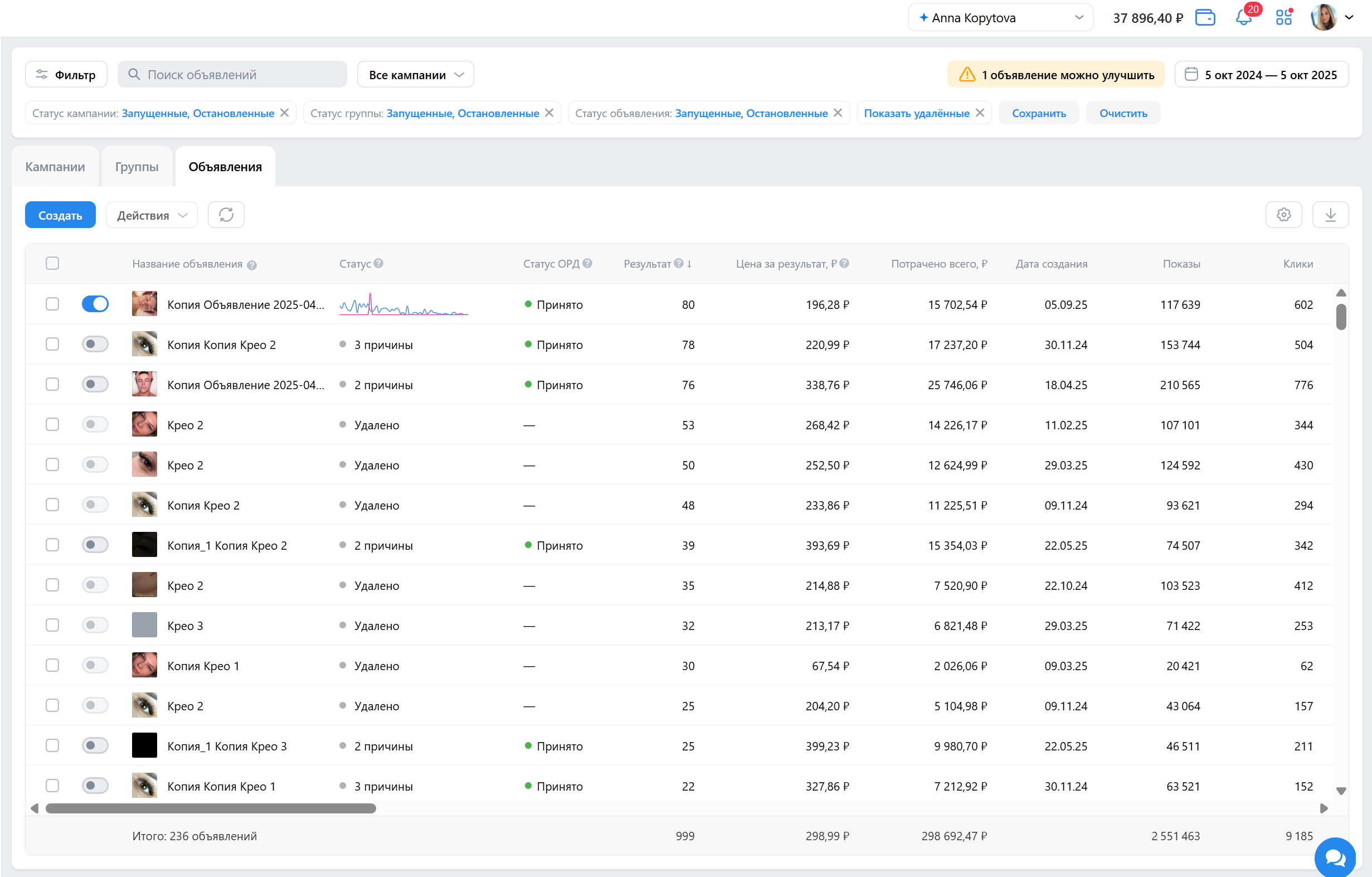
Task: Open table column settings gear
Action: coord(1283,215)
